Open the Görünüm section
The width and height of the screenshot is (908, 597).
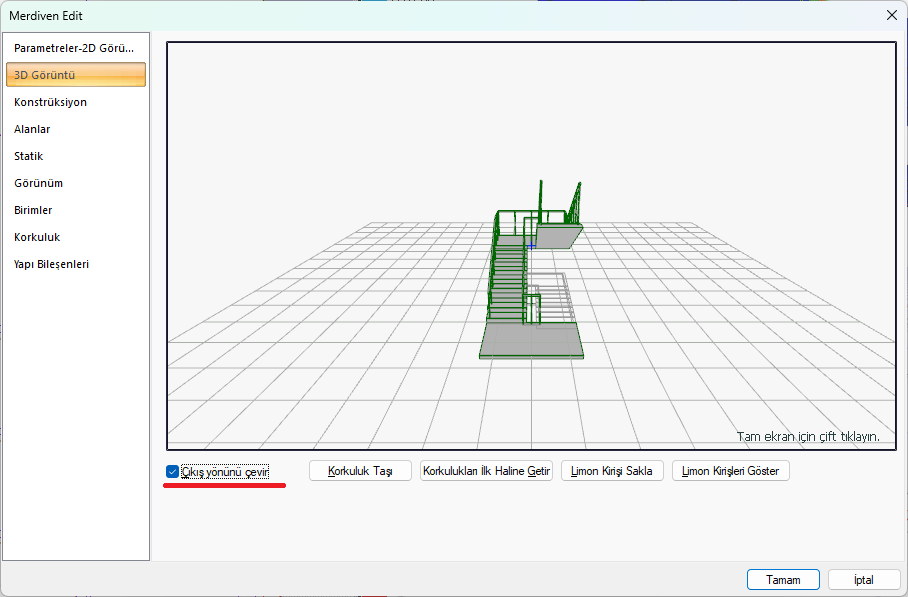[75, 183]
